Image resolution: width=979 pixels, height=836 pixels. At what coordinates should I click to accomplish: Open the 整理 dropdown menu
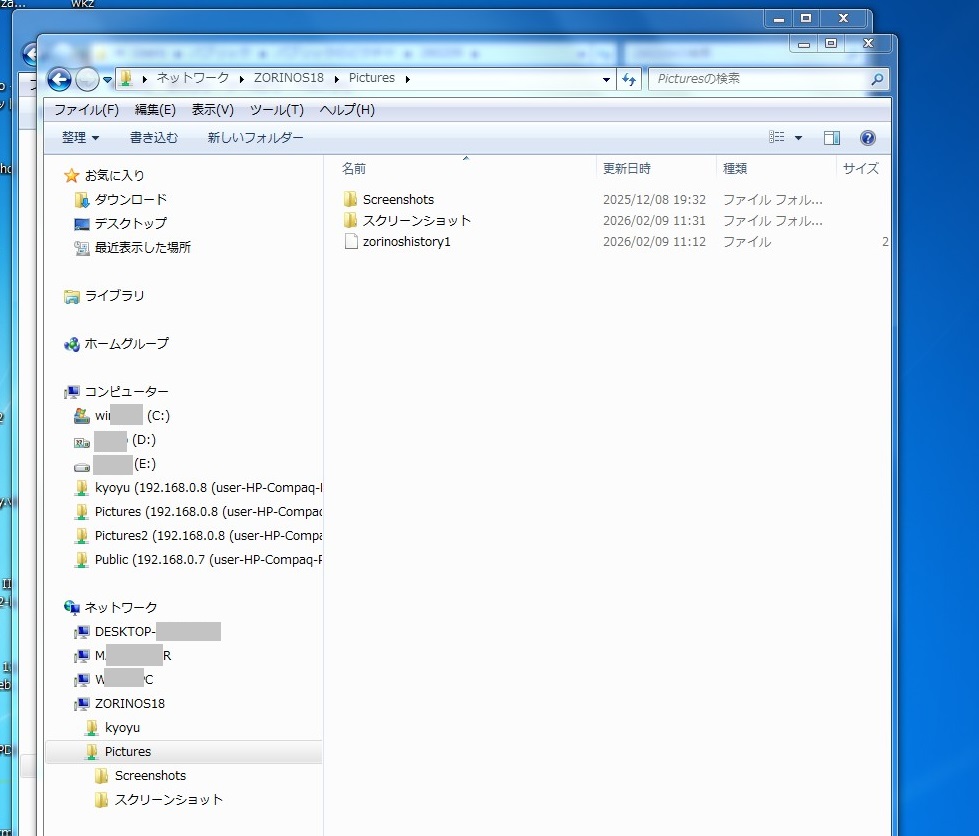pyautogui.click(x=80, y=138)
